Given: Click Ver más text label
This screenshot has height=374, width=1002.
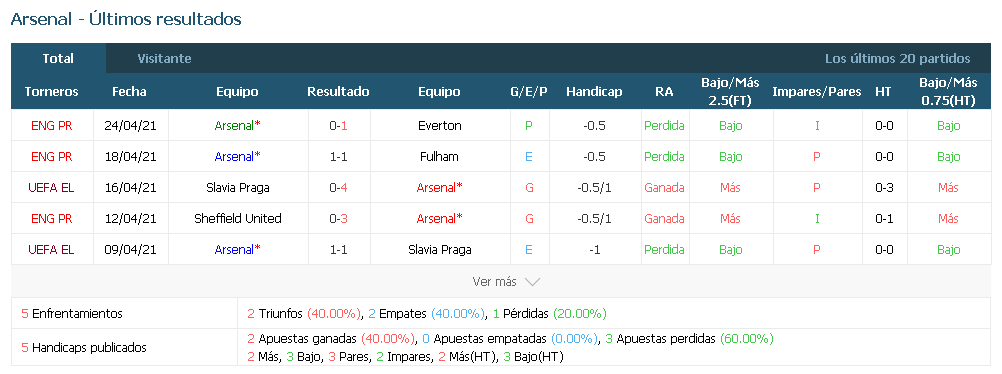Looking at the screenshot, I should [495, 282].
